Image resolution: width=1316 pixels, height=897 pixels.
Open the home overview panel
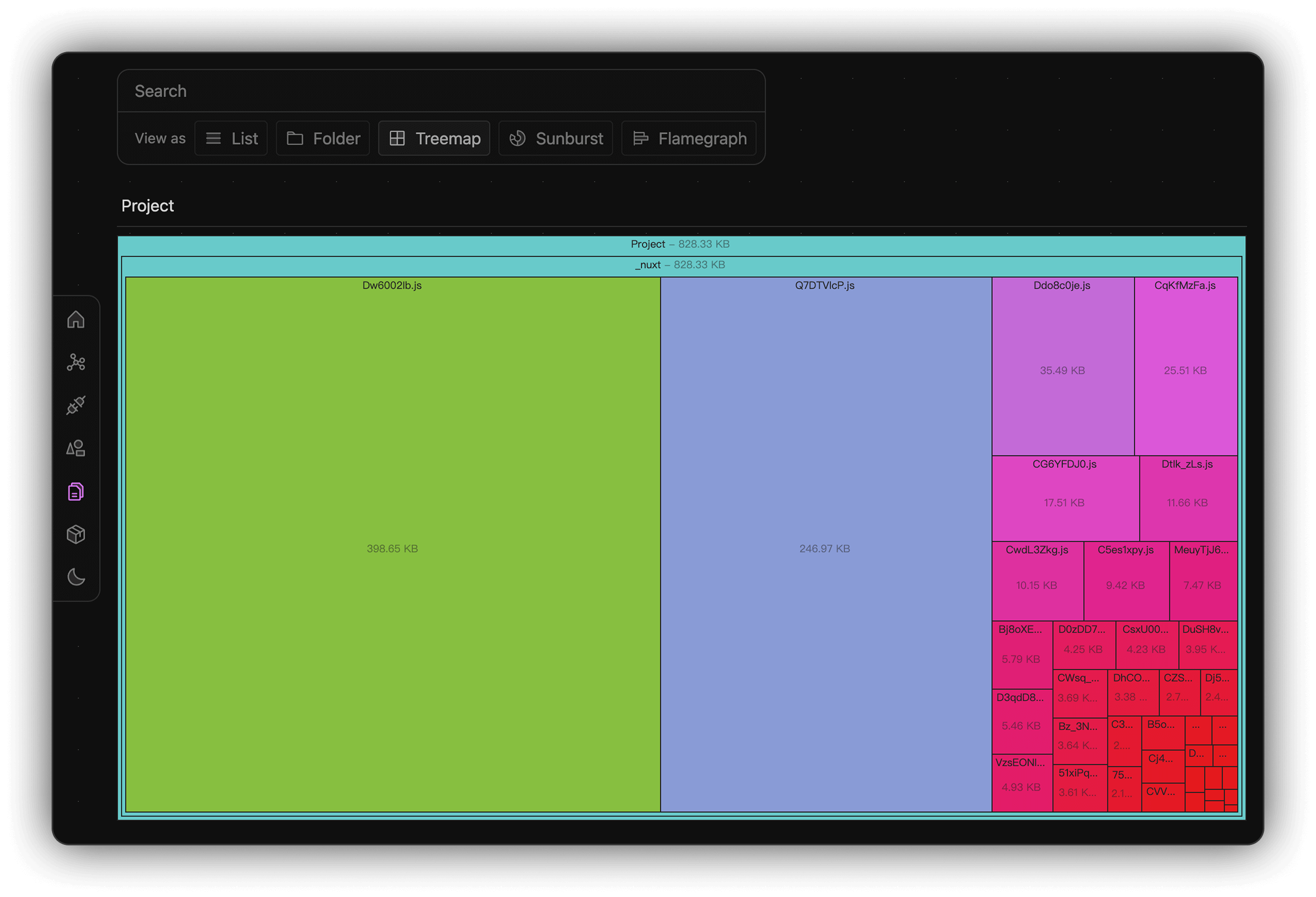[x=76, y=319]
